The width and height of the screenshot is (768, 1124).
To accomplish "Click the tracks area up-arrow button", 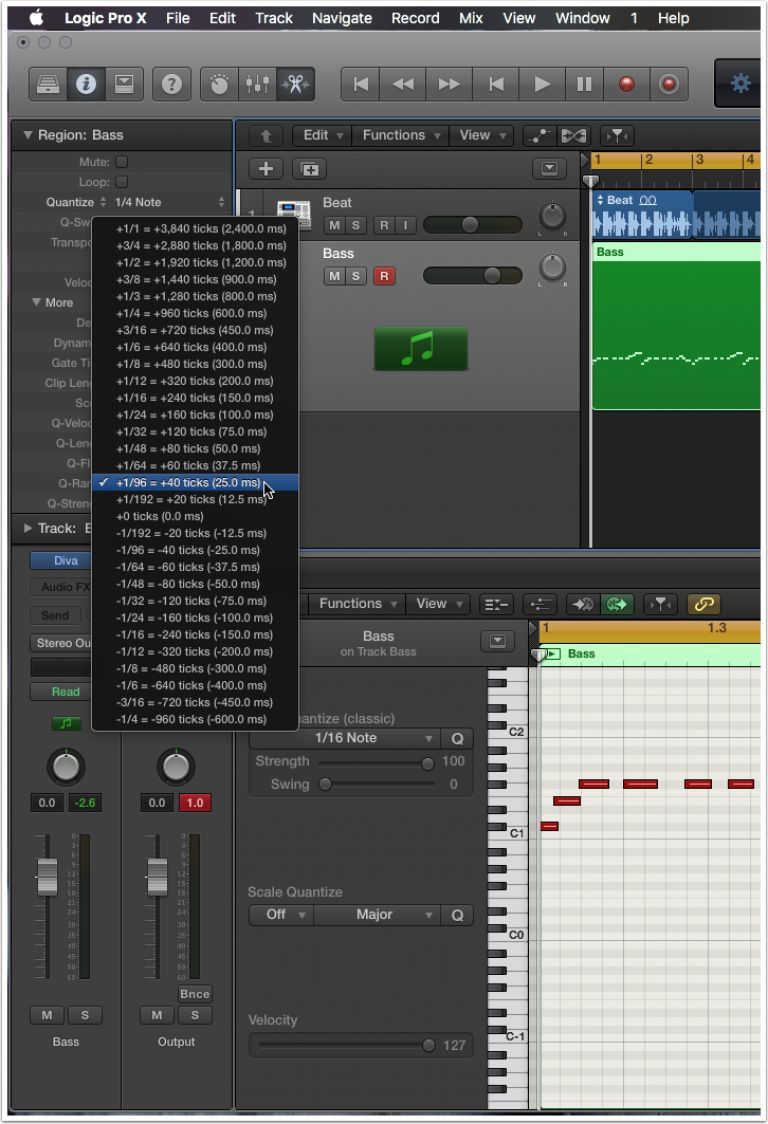I will (x=266, y=135).
